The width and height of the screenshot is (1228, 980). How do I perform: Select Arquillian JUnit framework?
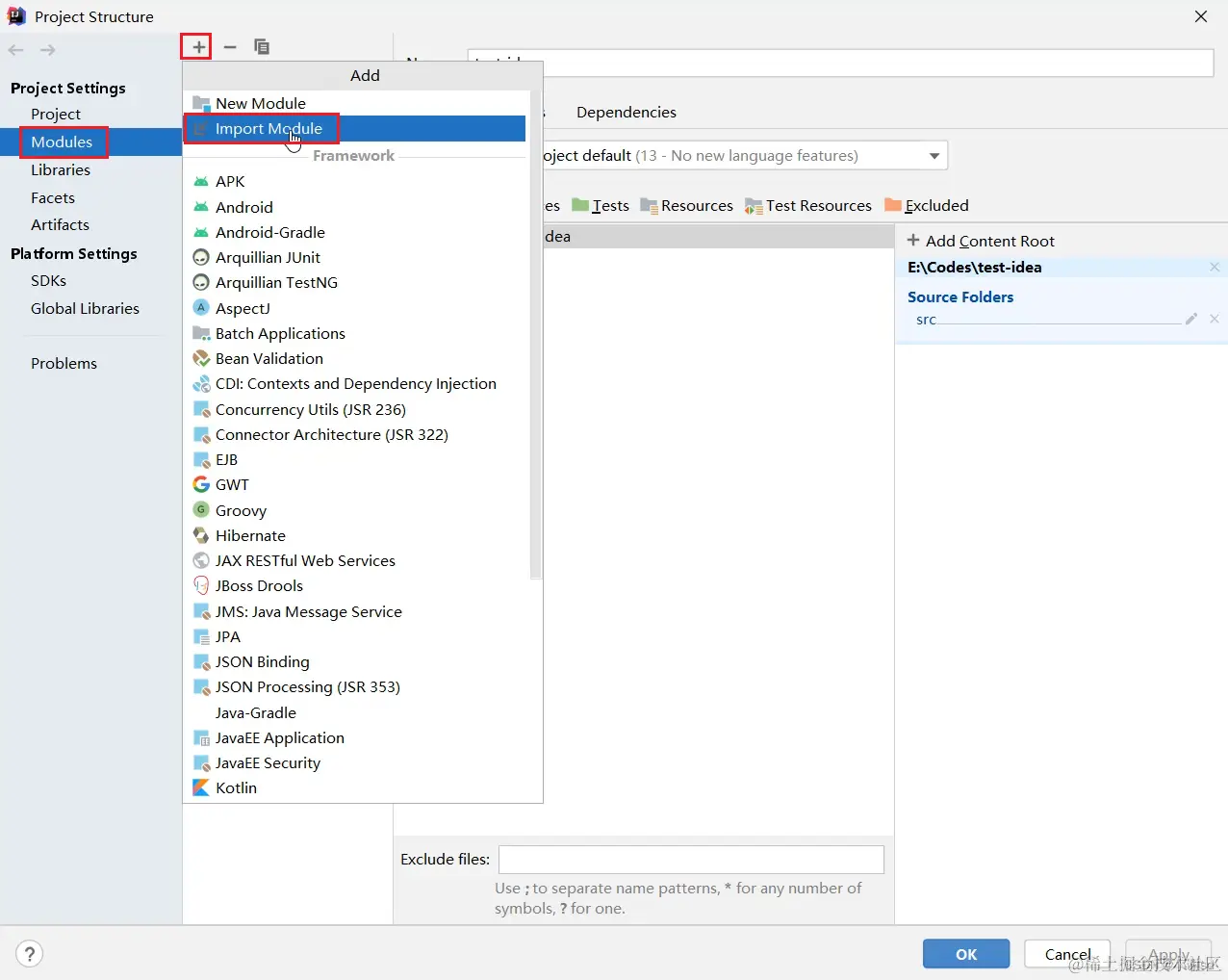[x=354, y=257]
